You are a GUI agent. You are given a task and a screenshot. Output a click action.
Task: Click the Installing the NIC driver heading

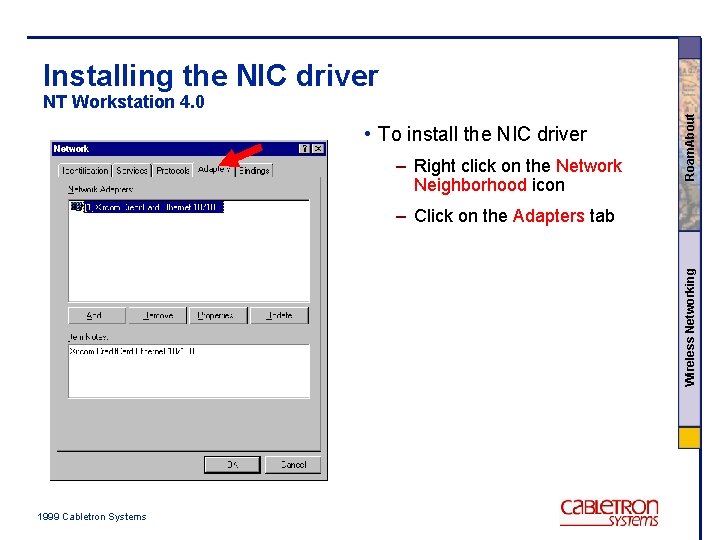pos(211,76)
